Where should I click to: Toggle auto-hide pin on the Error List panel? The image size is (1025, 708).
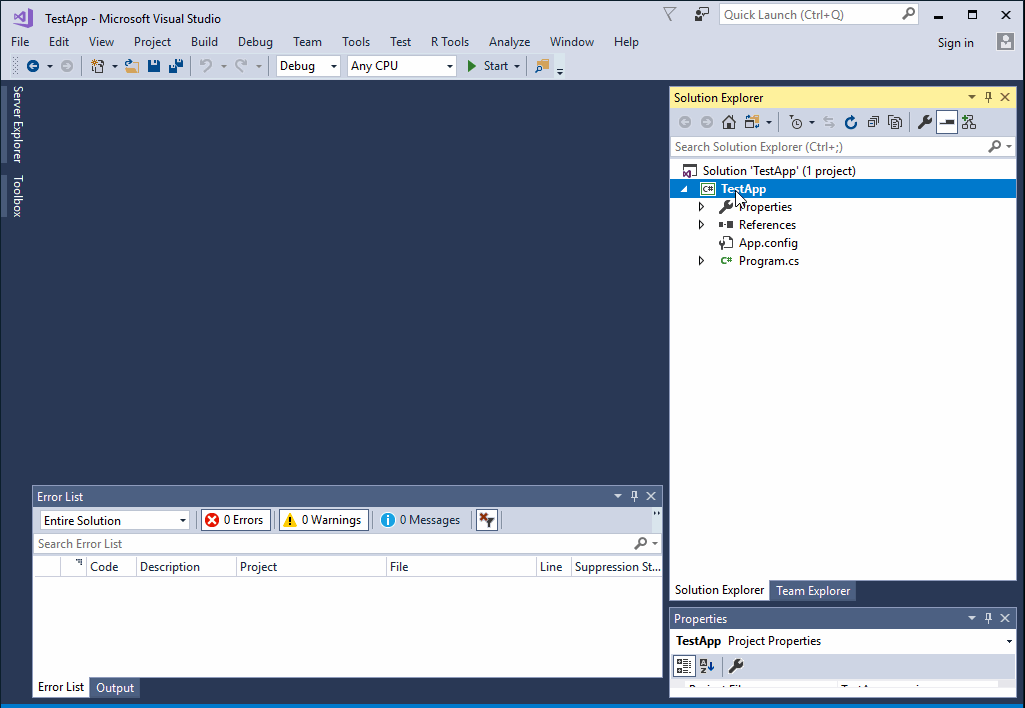(x=634, y=496)
